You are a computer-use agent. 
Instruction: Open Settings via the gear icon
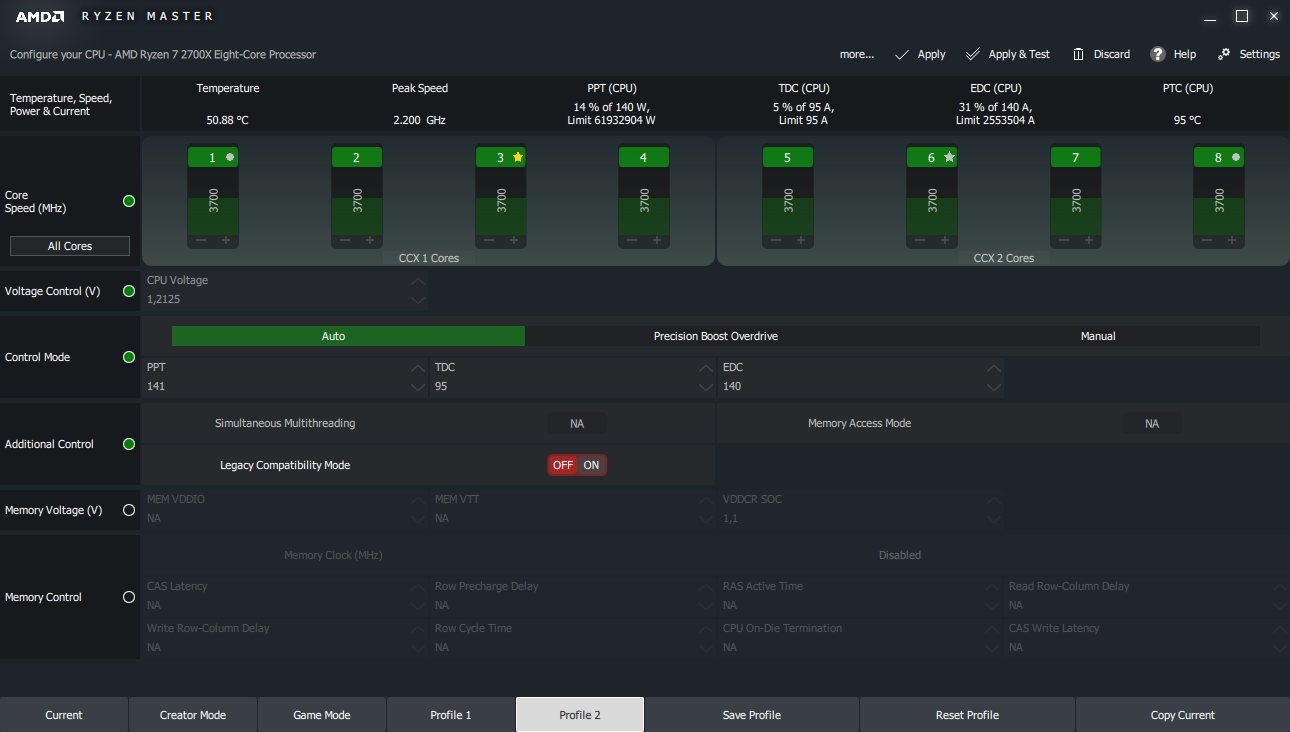(x=1224, y=54)
